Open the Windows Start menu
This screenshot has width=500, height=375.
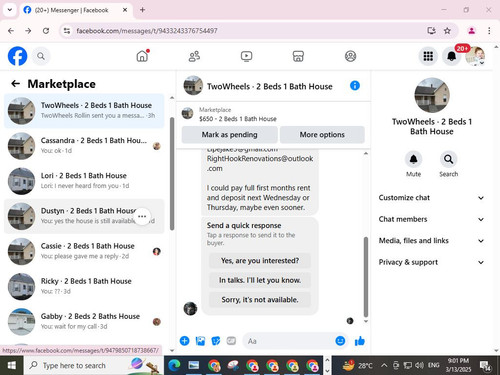(12, 365)
